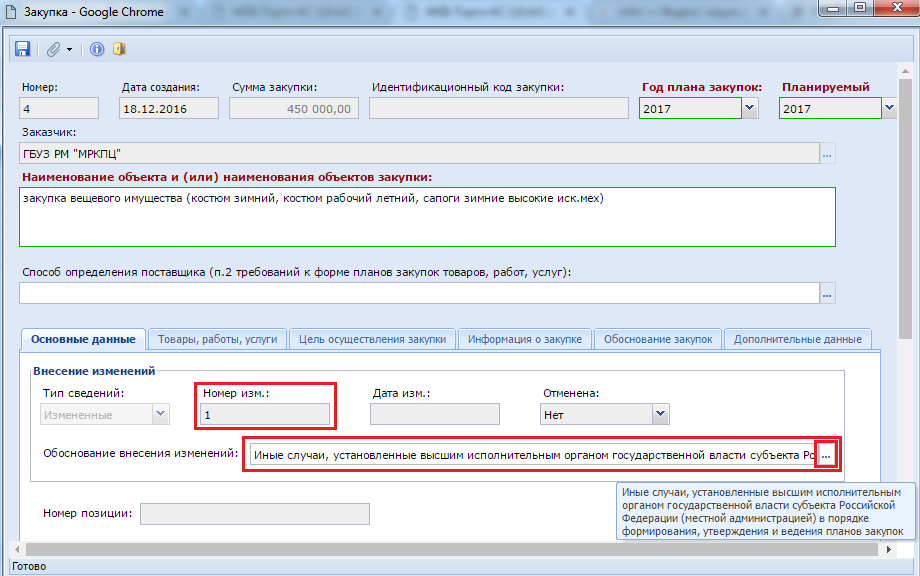Image resolution: width=920 pixels, height=576 pixels.
Task: Click the Номер изм. input field
Action: coord(264,414)
